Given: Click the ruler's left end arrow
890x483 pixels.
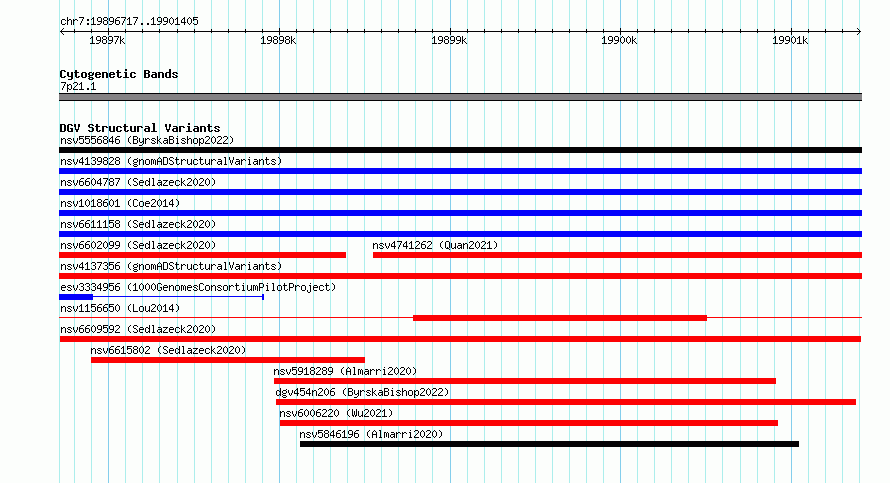Looking at the screenshot, I should 62,31.
